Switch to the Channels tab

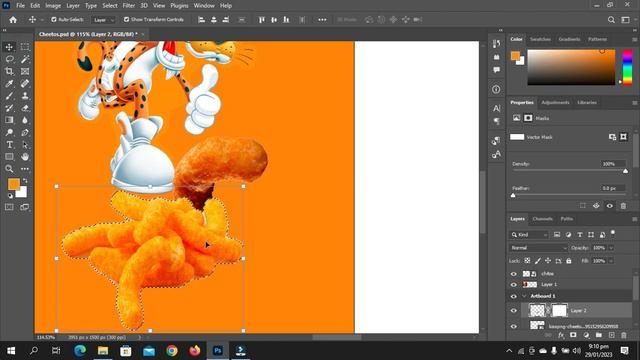(542, 219)
